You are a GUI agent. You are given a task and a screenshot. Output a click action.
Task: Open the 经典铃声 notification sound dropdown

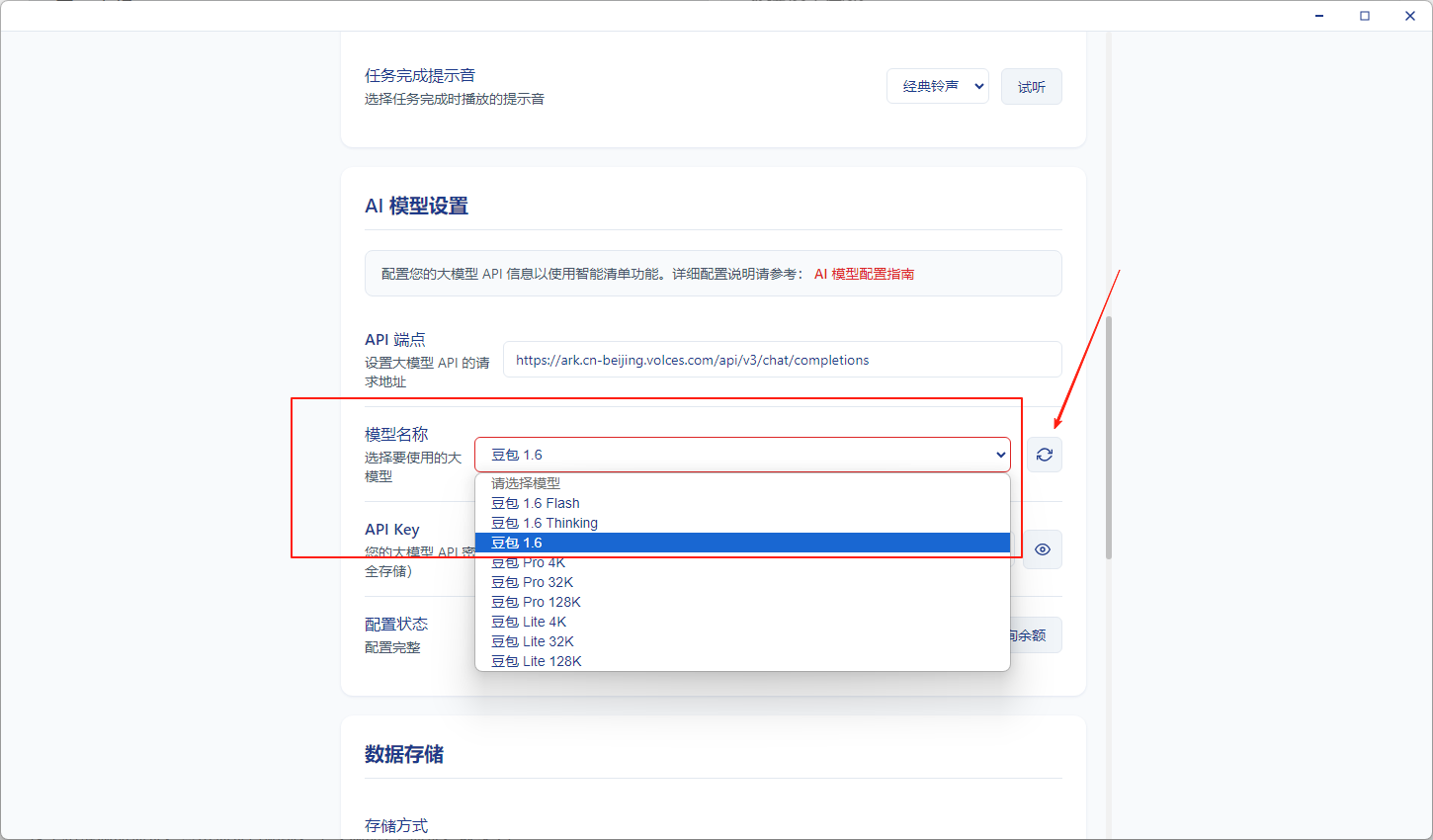tap(938, 86)
